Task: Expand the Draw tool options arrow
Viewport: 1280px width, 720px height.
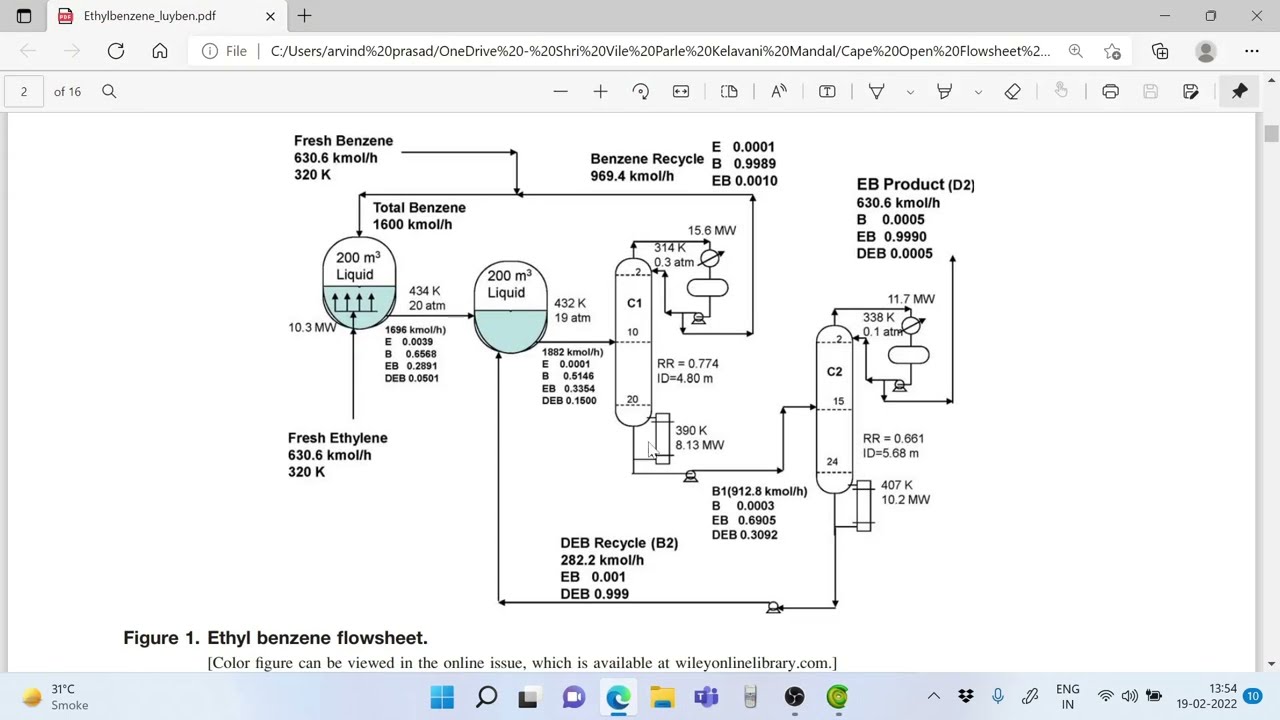Action: [910, 92]
